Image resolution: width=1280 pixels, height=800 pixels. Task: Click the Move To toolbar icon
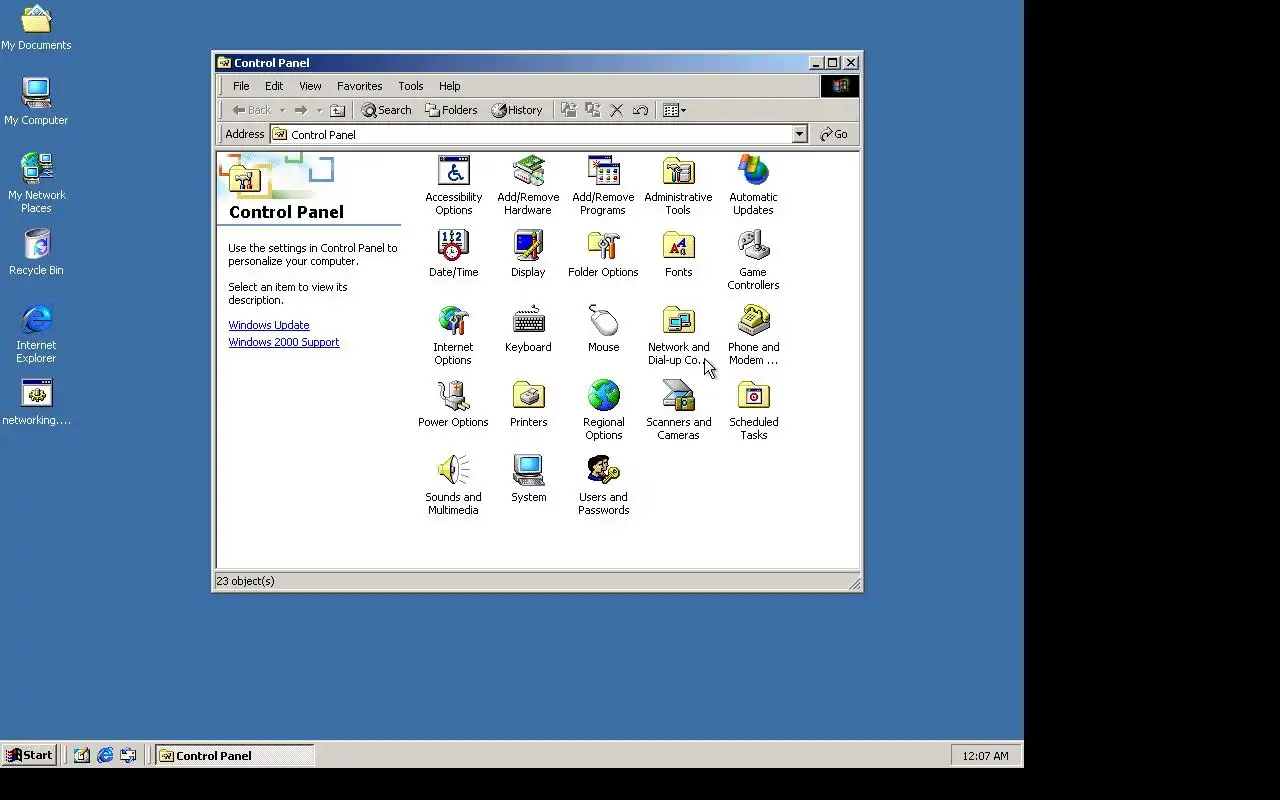[x=568, y=110]
